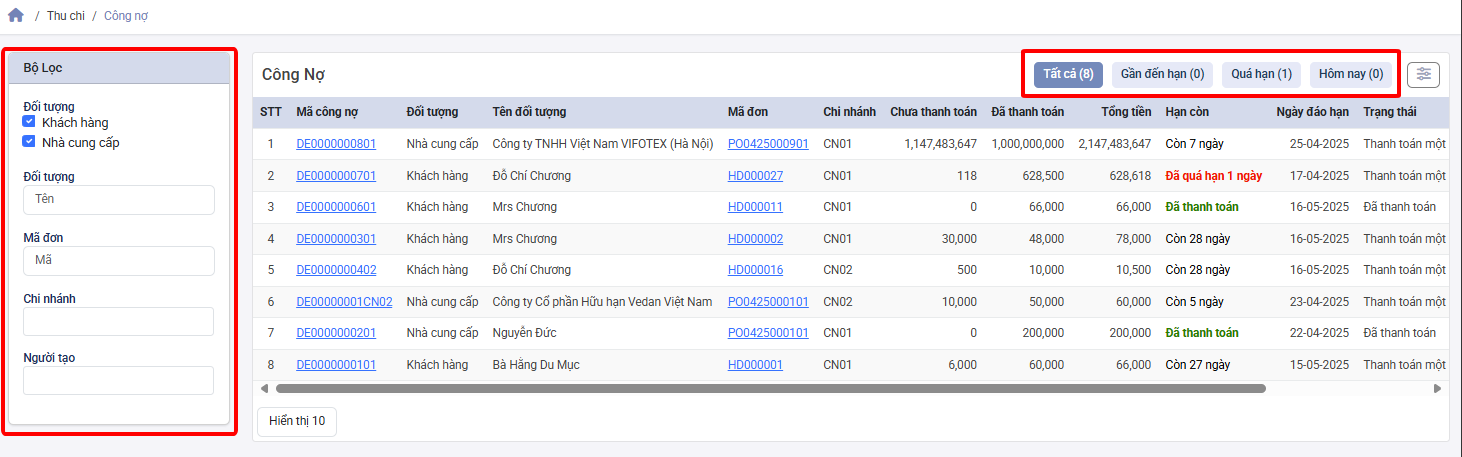This screenshot has width=1462, height=457.
Task: Select the Hôm nay (0) tab
Action: point(1351,74)
